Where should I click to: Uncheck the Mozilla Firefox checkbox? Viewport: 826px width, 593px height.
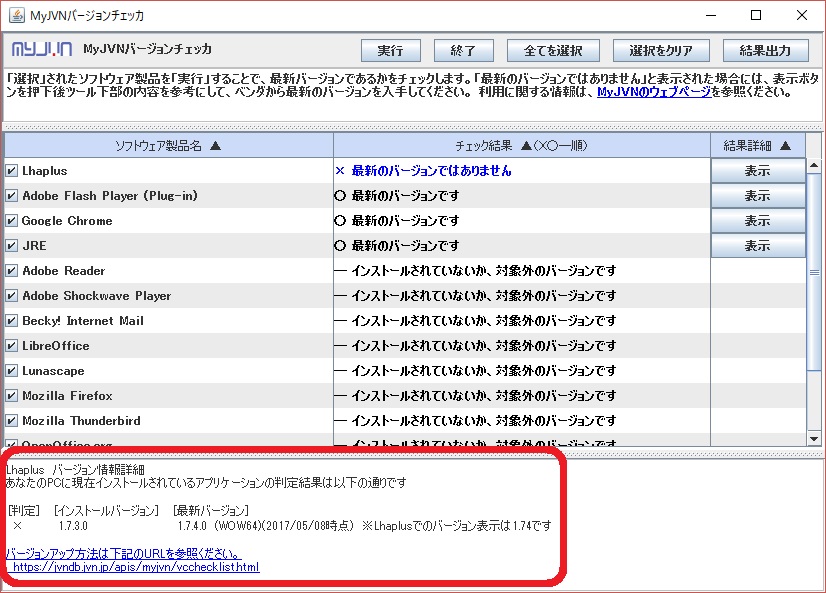(12, 396)
